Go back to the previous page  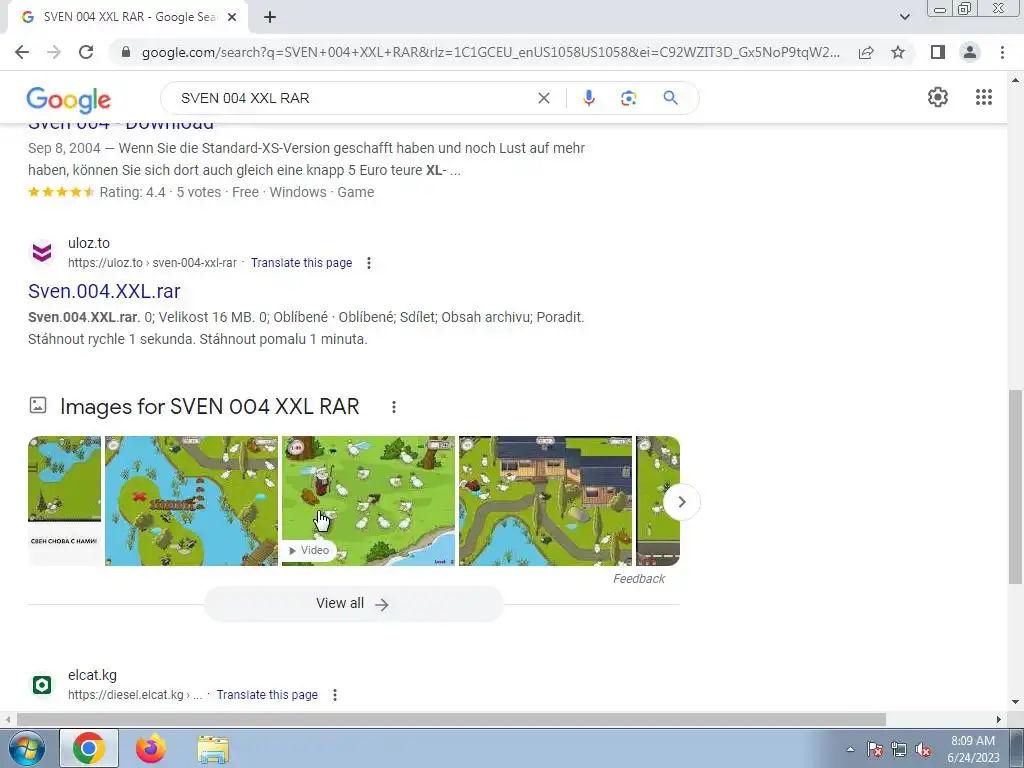click(22, 52)
